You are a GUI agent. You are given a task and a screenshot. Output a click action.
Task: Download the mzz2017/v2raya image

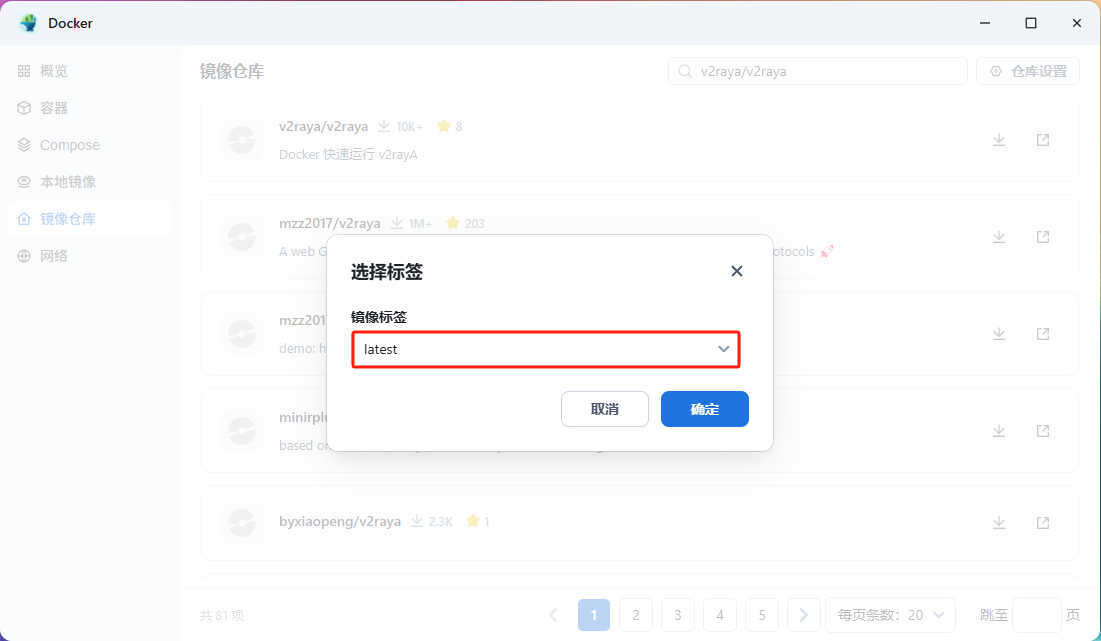pyautogui.click(x=998, y=237)
